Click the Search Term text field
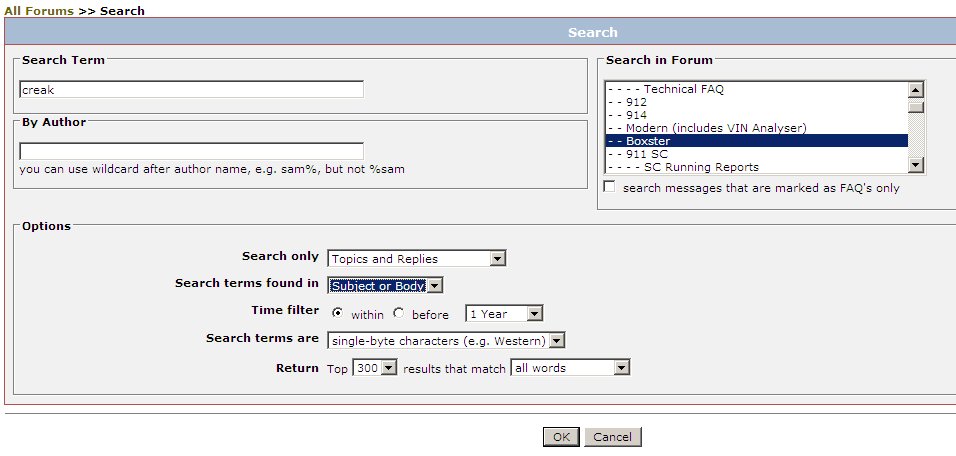 191,90
